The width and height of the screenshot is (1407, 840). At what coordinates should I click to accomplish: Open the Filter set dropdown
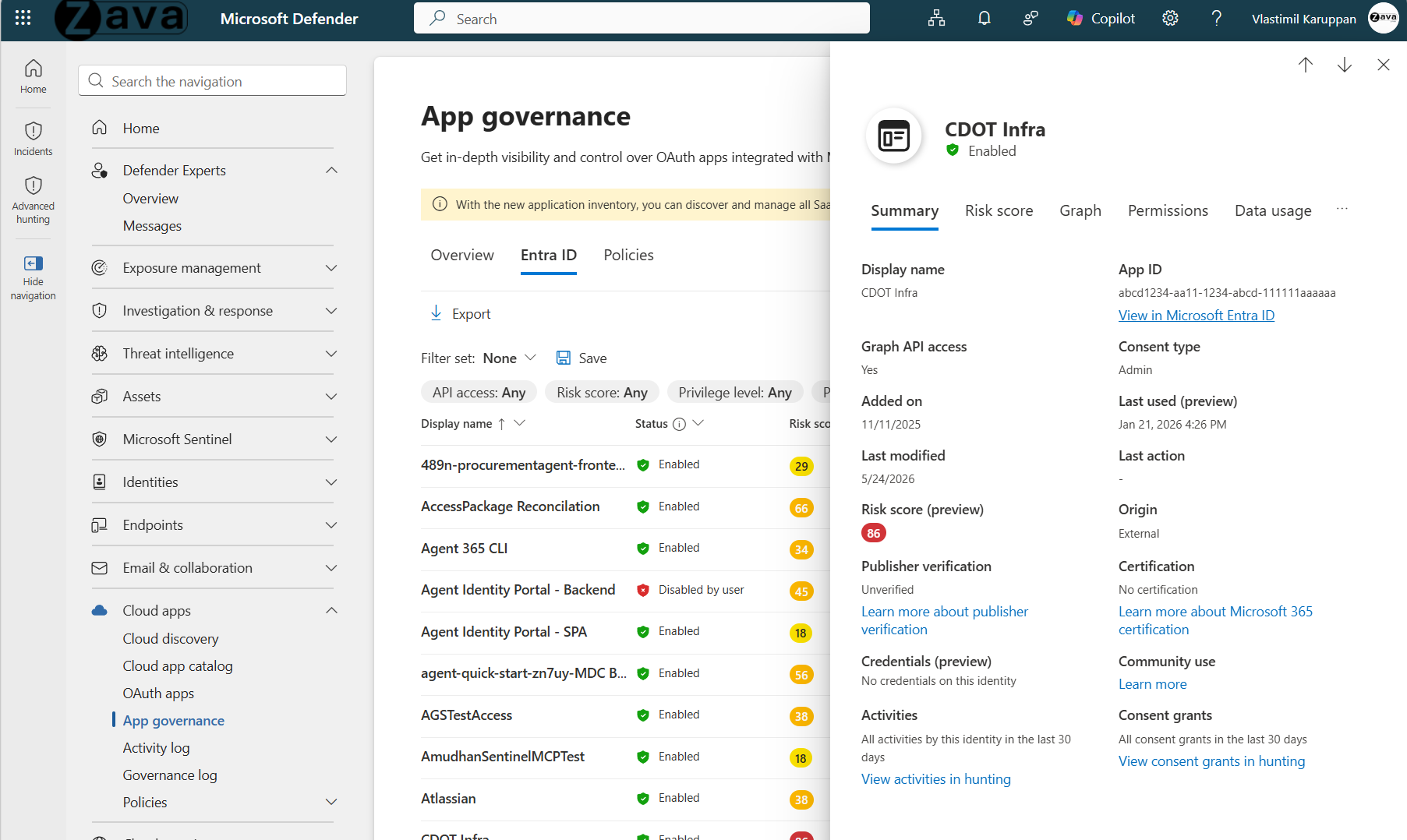pos(510,358)
